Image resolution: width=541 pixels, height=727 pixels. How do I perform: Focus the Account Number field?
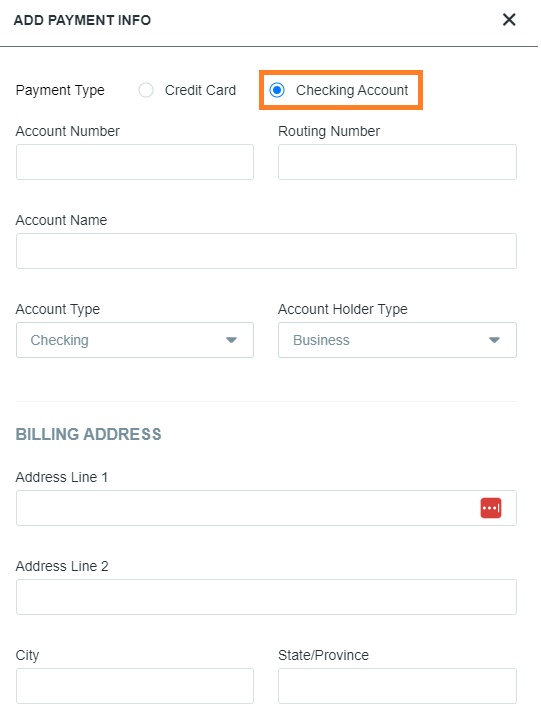point(135,163)
